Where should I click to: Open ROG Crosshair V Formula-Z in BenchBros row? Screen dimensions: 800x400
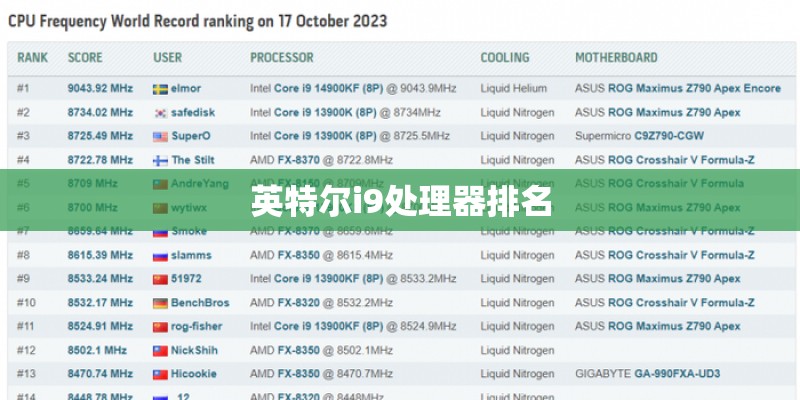click(x=681, y=303)
